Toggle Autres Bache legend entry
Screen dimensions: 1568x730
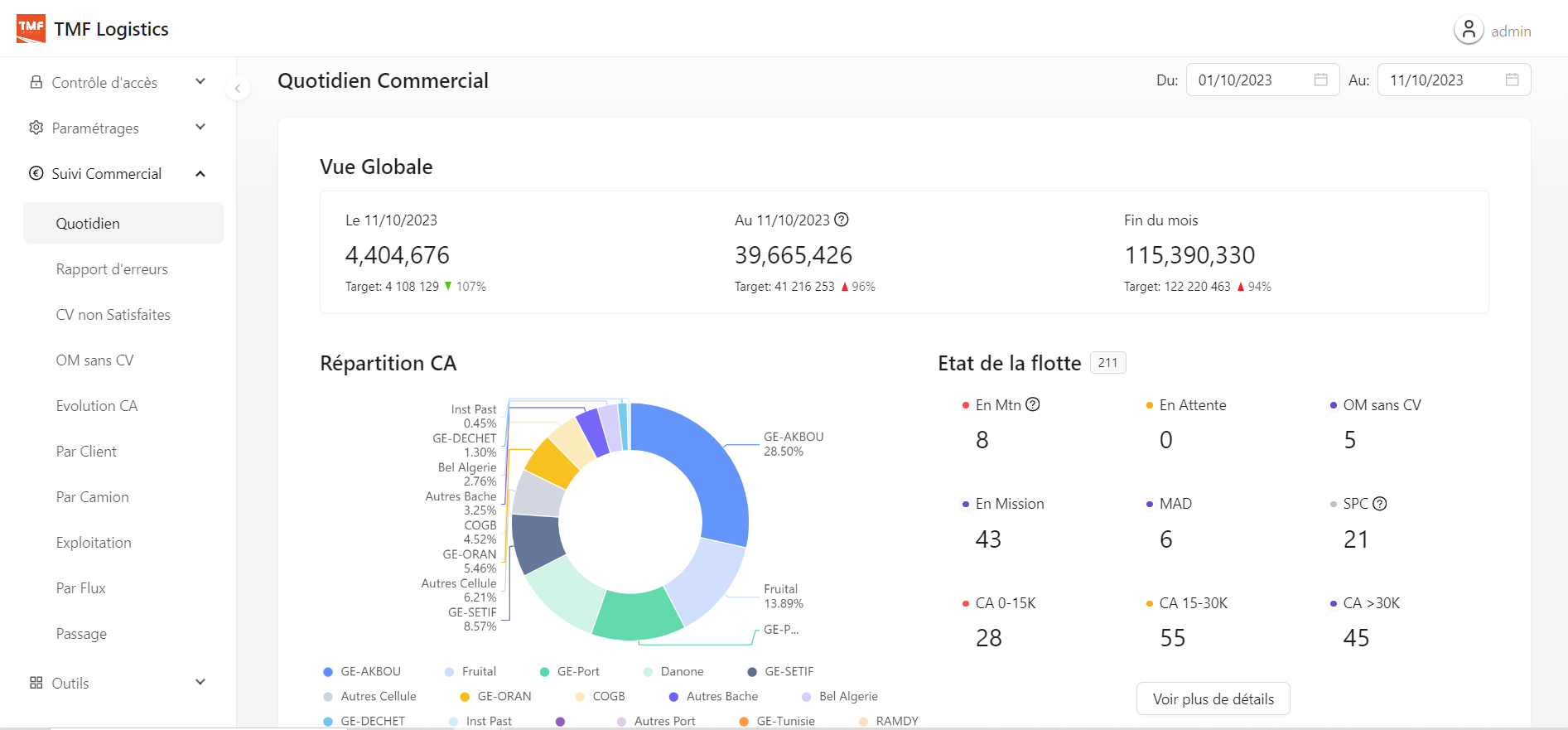coord(713,696)
